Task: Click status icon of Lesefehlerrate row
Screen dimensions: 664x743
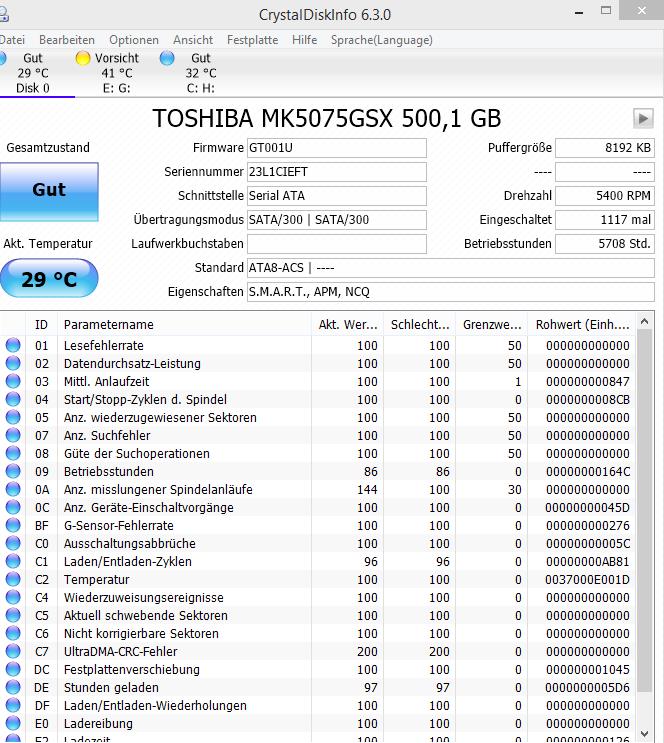Action: tap(13, 345)
